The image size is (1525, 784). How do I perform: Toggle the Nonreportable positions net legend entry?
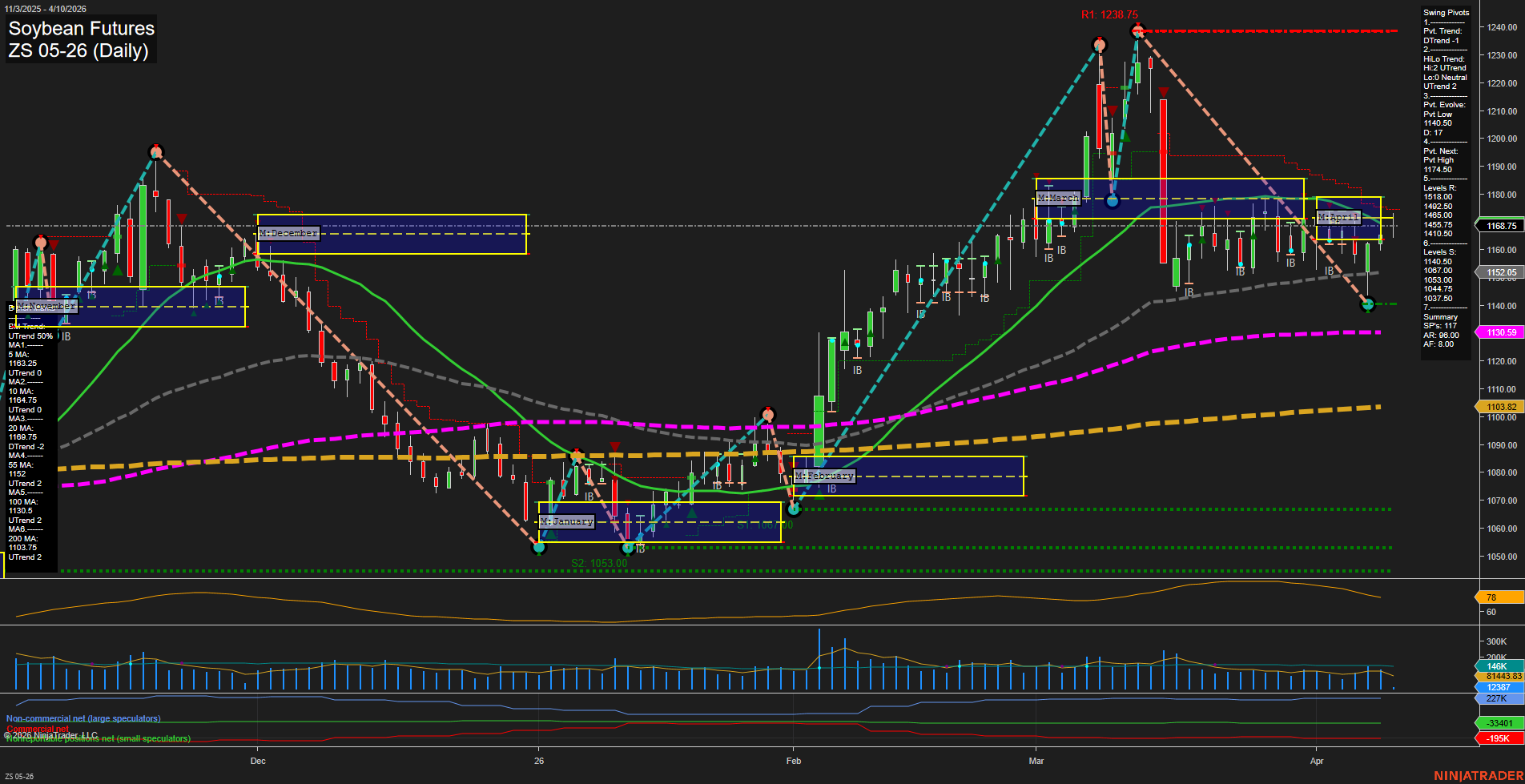pyautogui.click(x=98, y=738)
